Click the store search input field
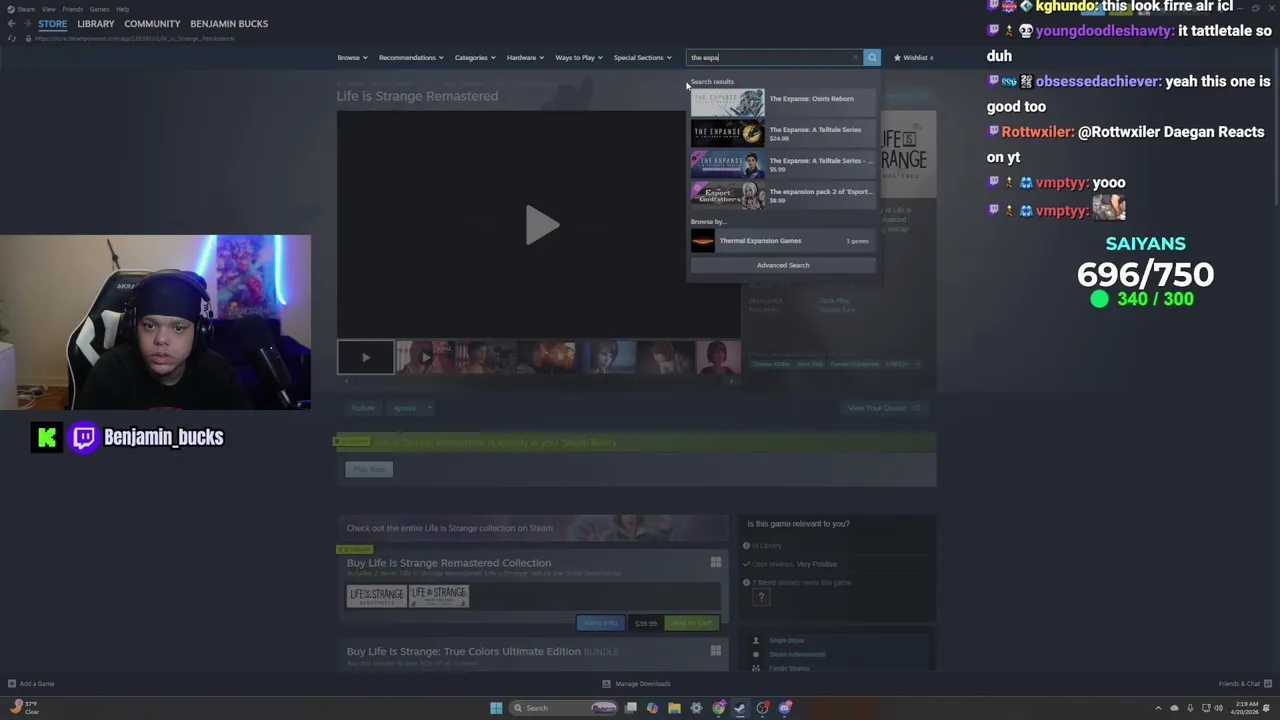 click(768, 57)
